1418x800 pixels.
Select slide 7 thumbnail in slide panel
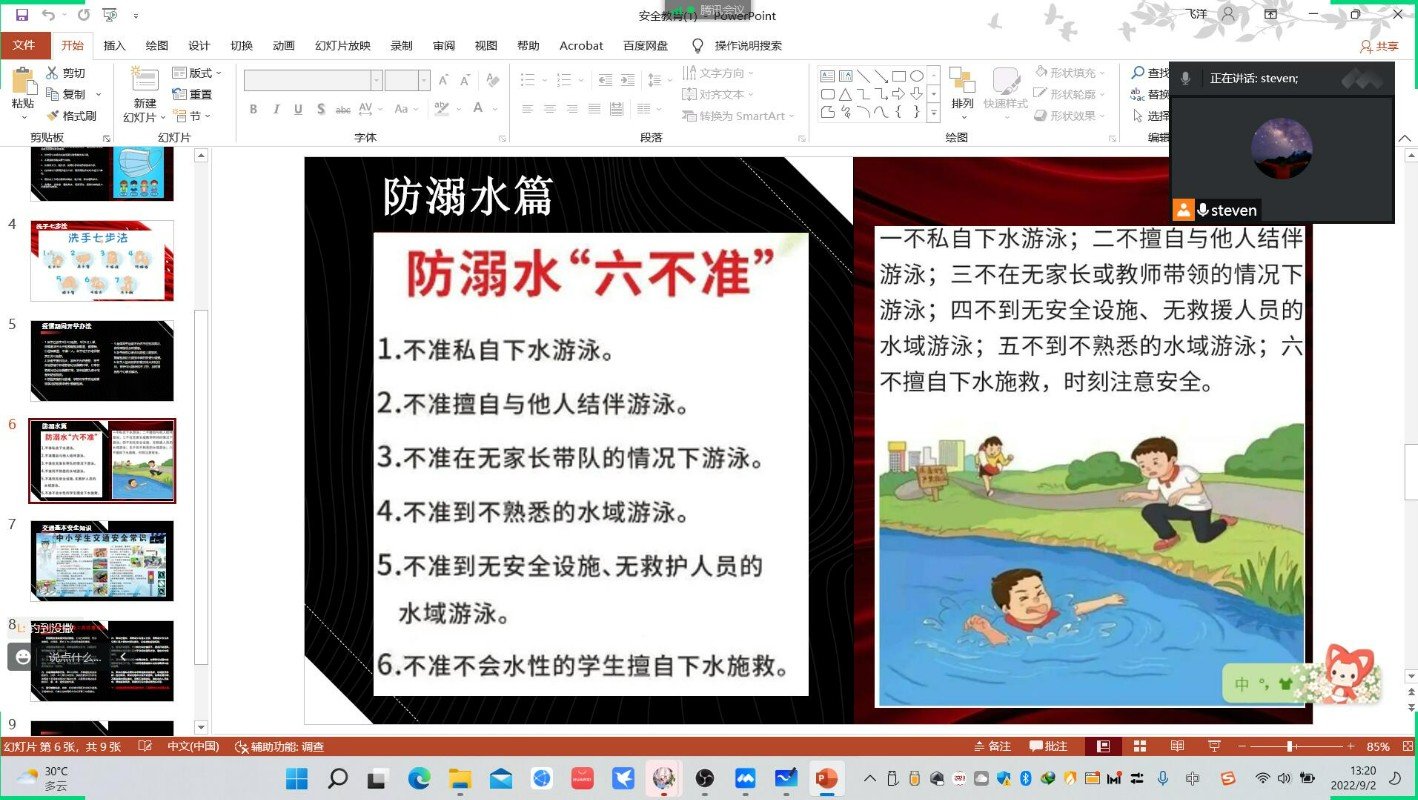[102, 561]
